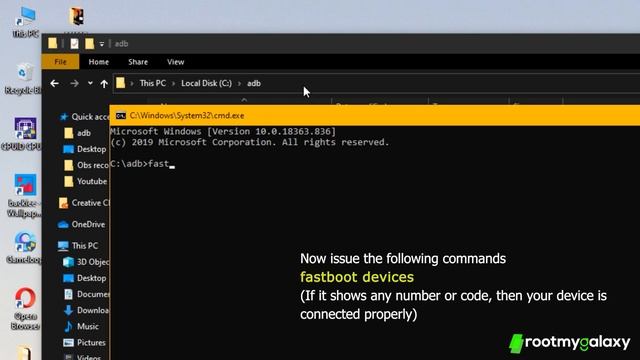Click the cmd.exe title bar

point(375,116)
